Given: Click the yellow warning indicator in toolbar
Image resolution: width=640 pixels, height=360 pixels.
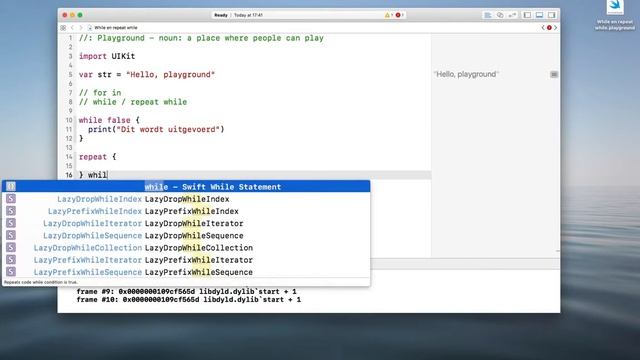Looking at the screenshot, I should [x=388, y=15].
